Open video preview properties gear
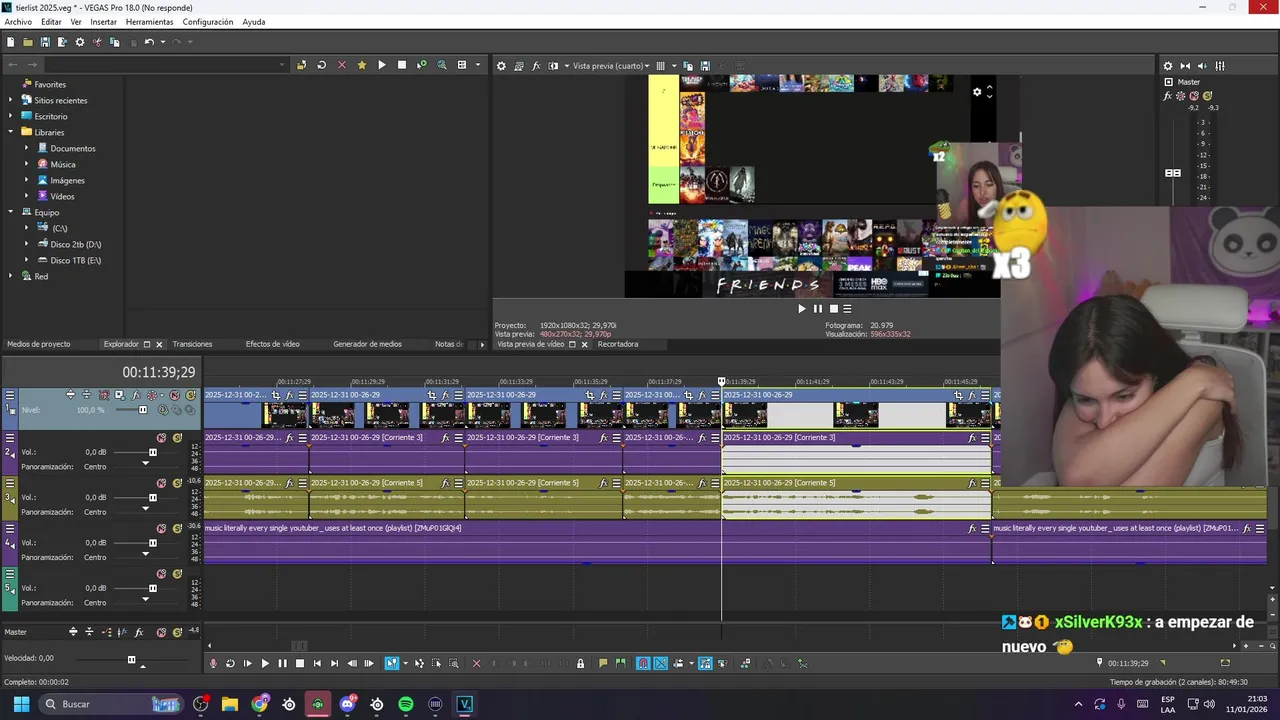This screenshot has width=1280, height=720. [x=502, y=66]
